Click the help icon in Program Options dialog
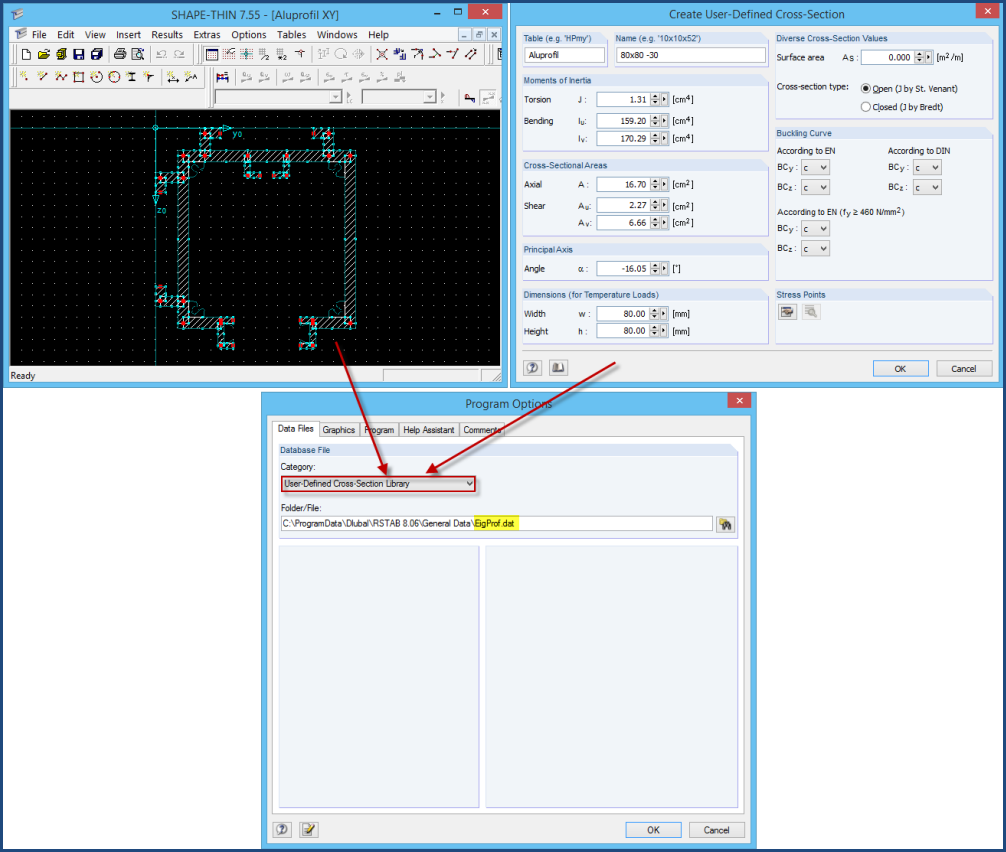1006x852 pixels. 282,830
